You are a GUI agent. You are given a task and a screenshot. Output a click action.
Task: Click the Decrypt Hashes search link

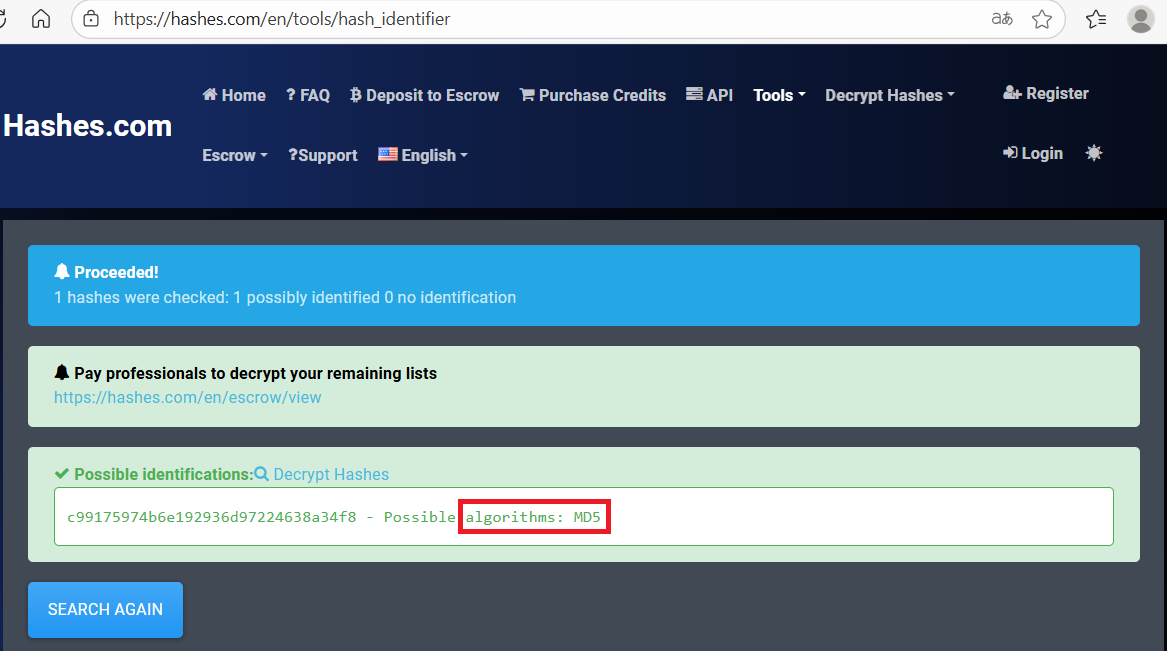[322, 474]
